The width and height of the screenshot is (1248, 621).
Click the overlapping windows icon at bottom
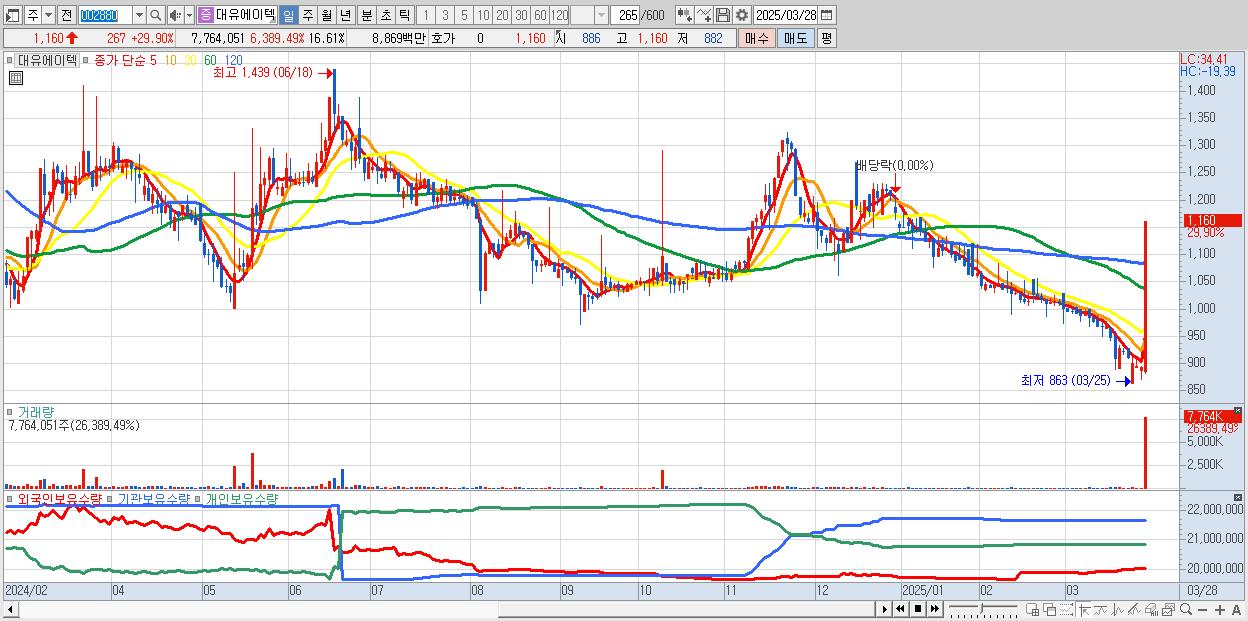click(x=1050, y=609)
